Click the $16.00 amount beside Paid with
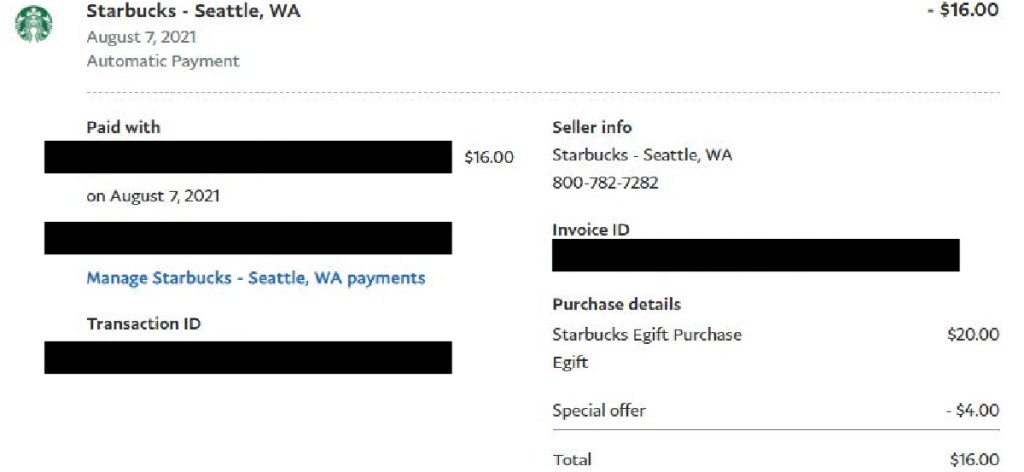 489,157
